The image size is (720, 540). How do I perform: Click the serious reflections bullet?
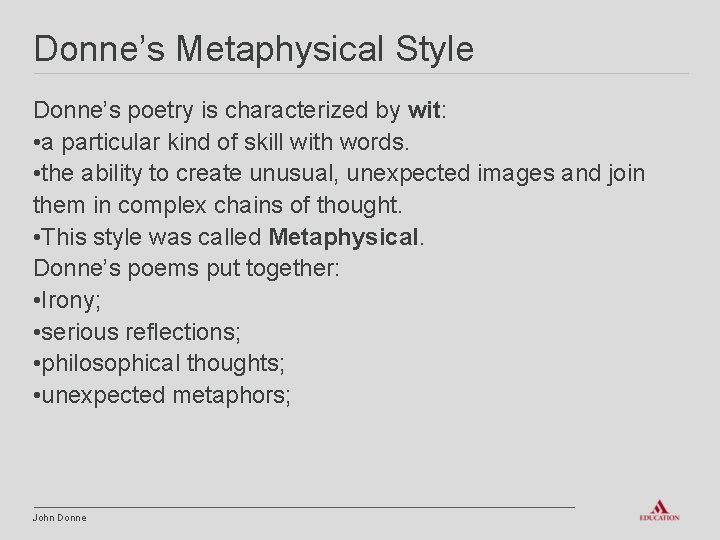tap(137, 332)
